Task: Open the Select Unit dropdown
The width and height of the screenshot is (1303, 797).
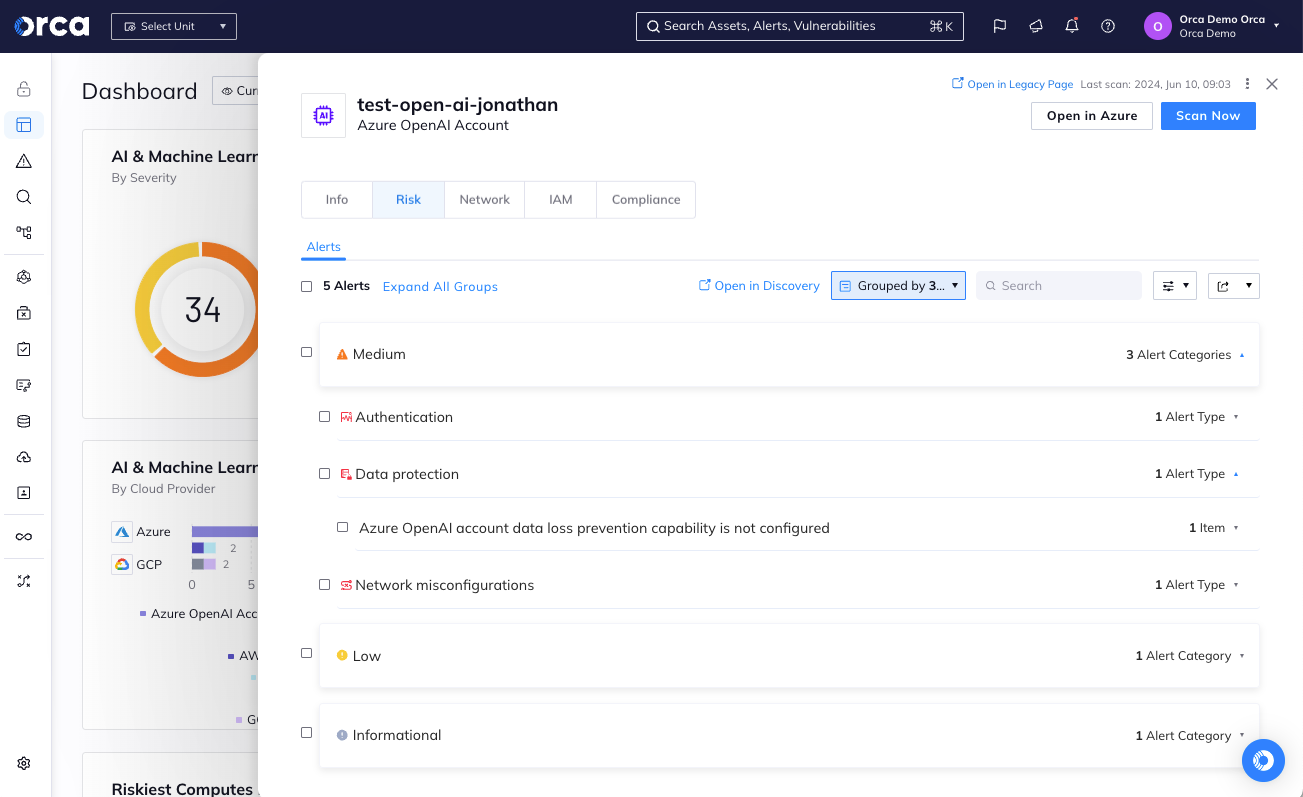Action: click(x=174, y=26)
